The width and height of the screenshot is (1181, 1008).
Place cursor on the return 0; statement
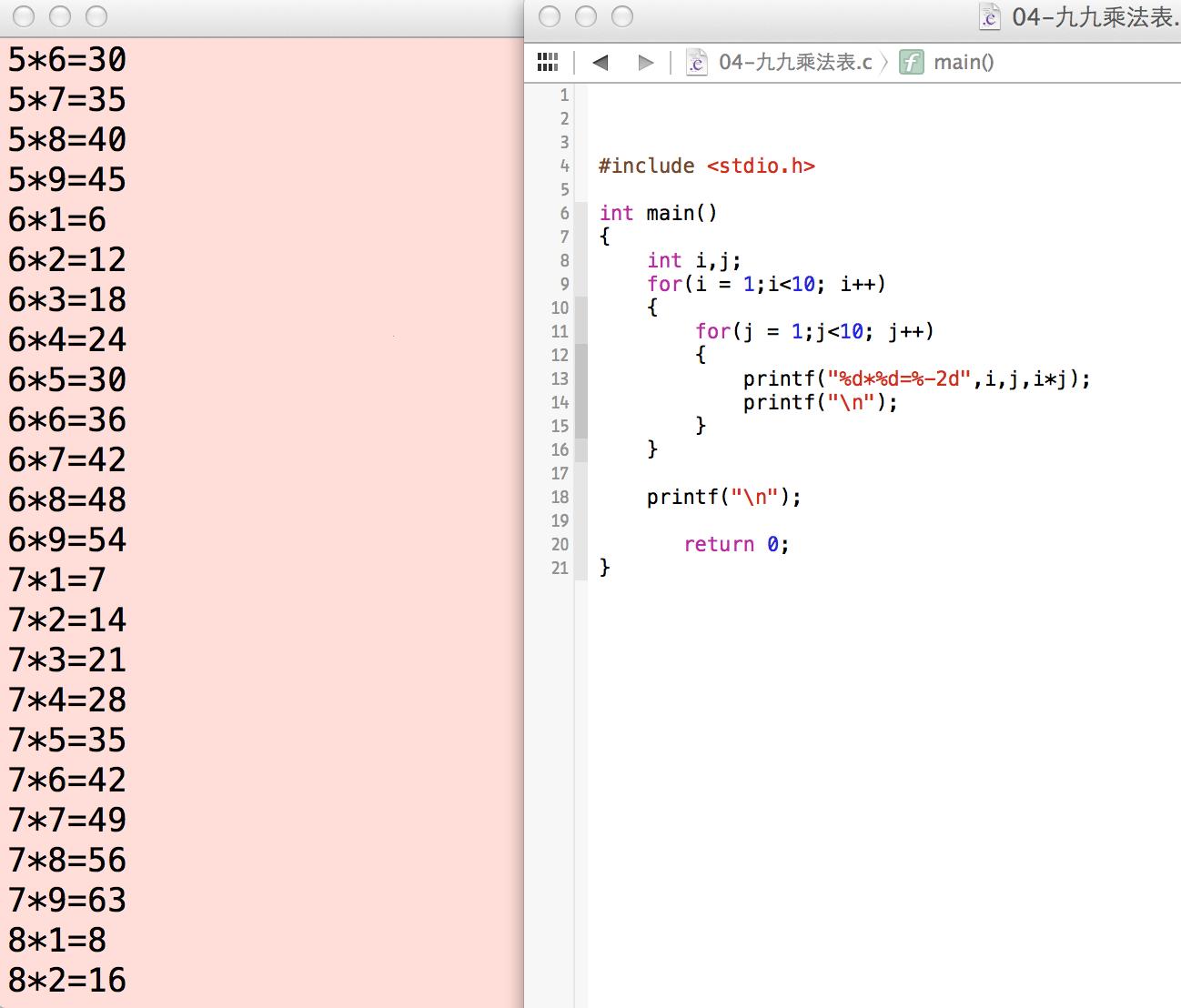736,544
